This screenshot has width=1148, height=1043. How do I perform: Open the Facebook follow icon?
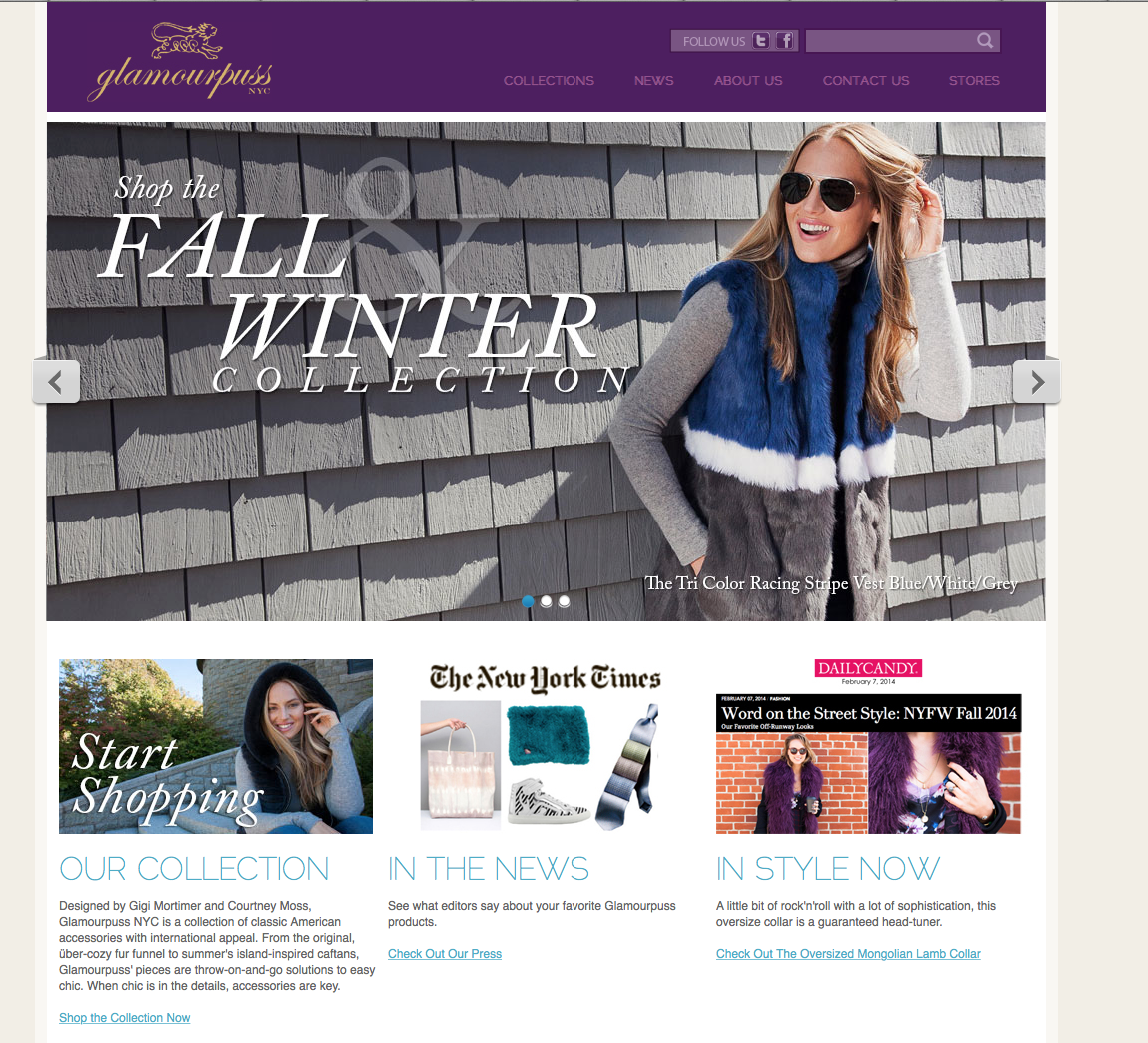click(x=785, y=41)
